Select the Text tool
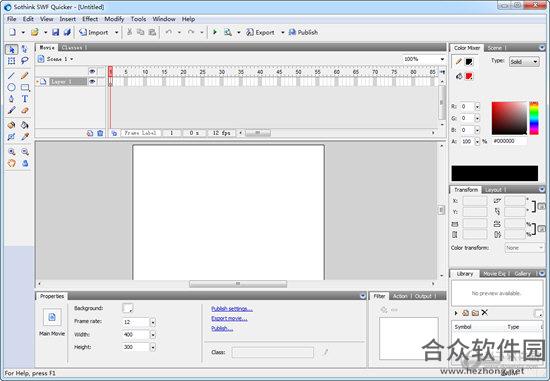The image size is (550, 381). pyautogui.click(x=25, y=99)
